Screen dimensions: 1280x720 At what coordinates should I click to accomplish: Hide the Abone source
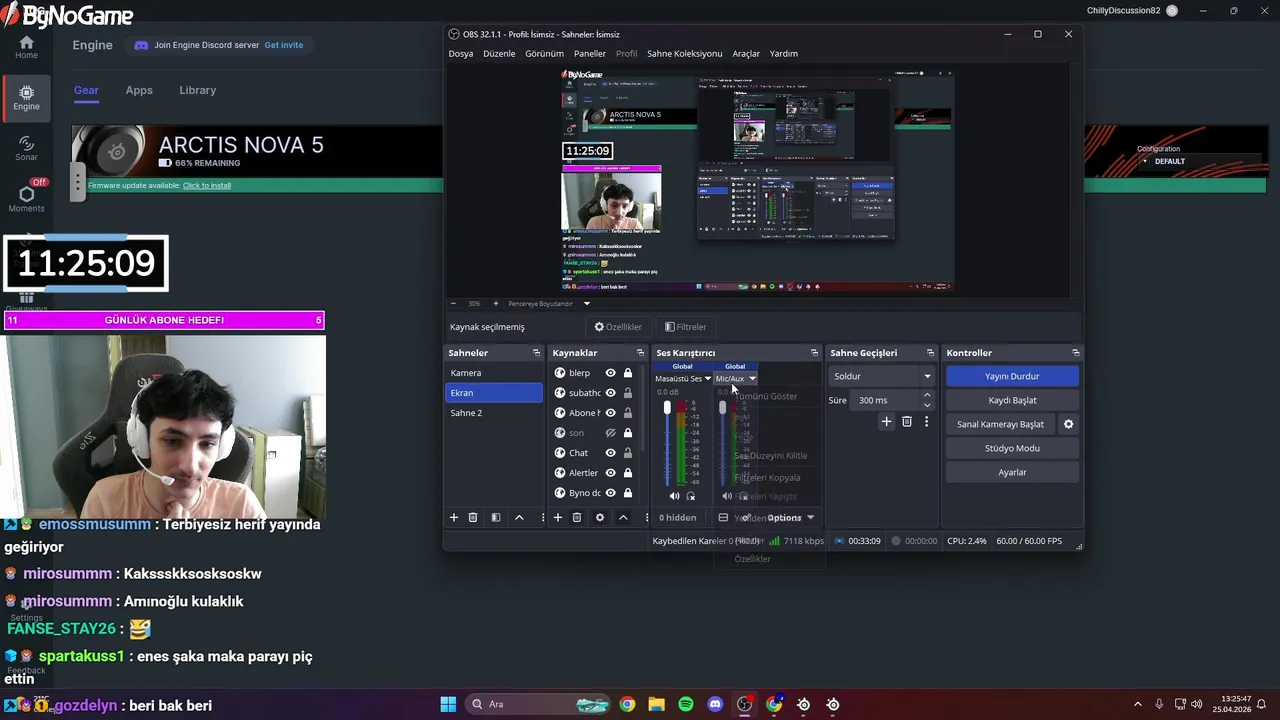tap(610, 413)
